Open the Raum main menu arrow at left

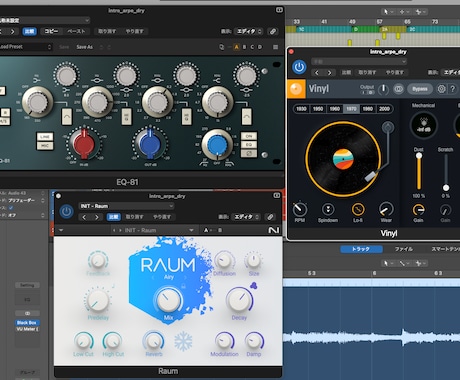pyautogui.click(x=61, y=230)
